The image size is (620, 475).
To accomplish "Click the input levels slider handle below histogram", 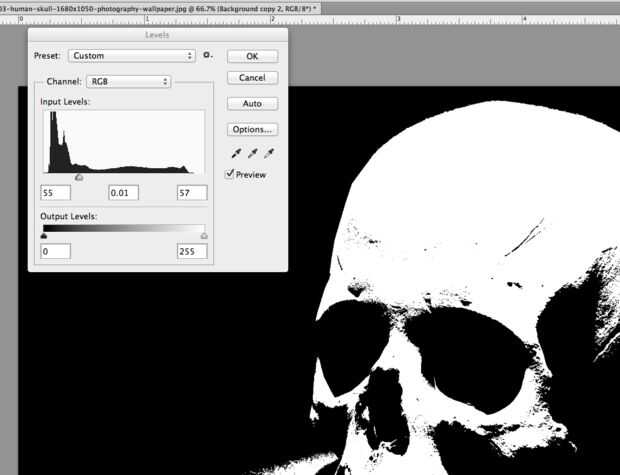I will click(x=80, y=177).
